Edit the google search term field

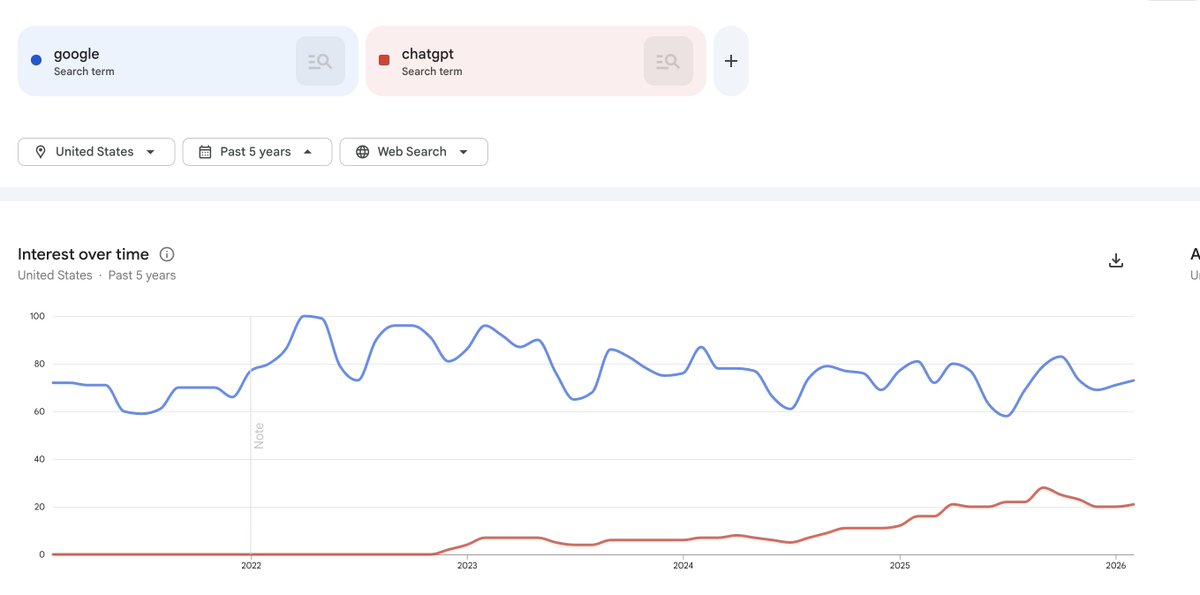click(x=188, y=61)
